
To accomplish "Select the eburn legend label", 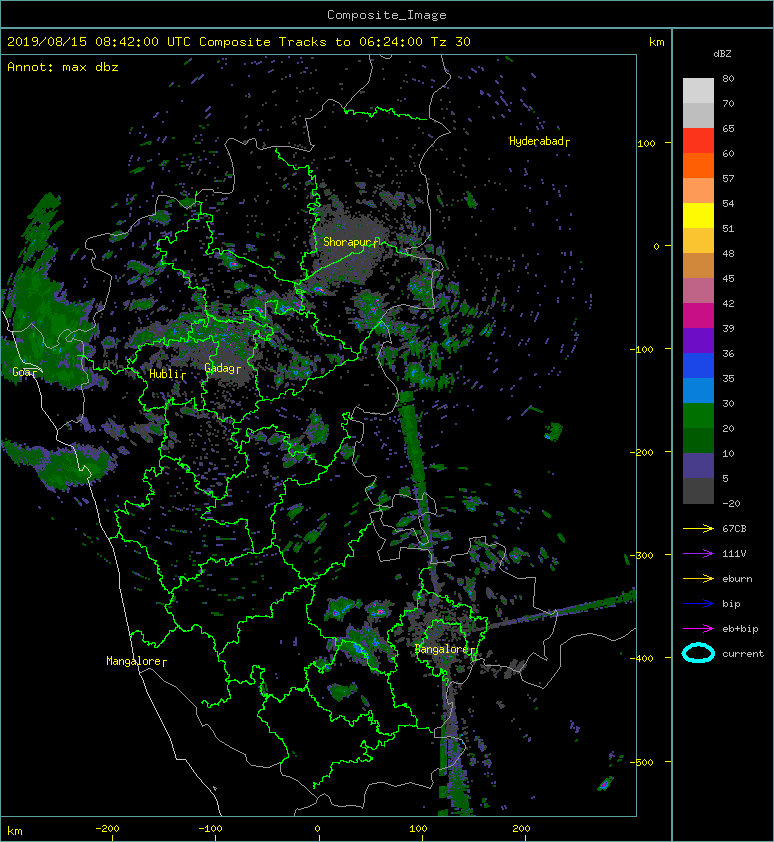I will 737,579.
